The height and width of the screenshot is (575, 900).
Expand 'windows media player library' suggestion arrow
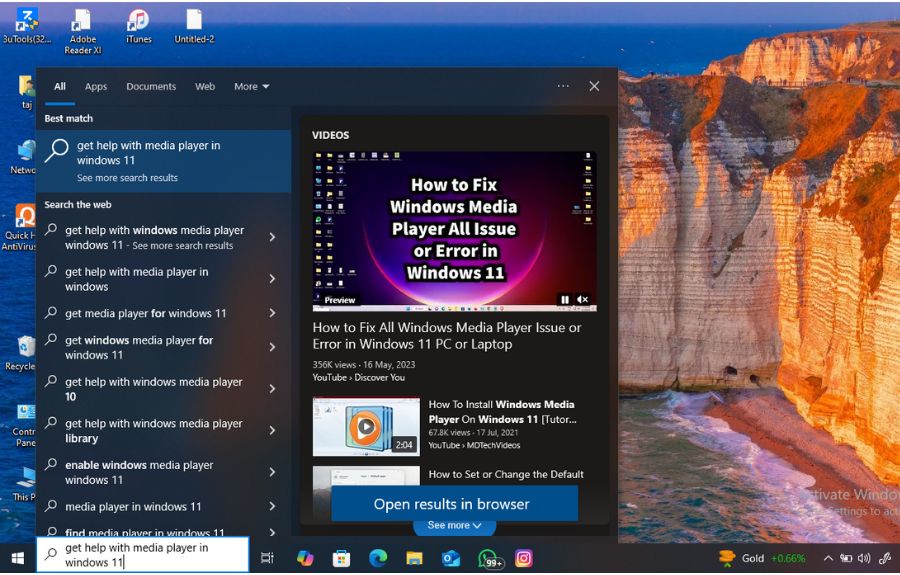point(272,430)
